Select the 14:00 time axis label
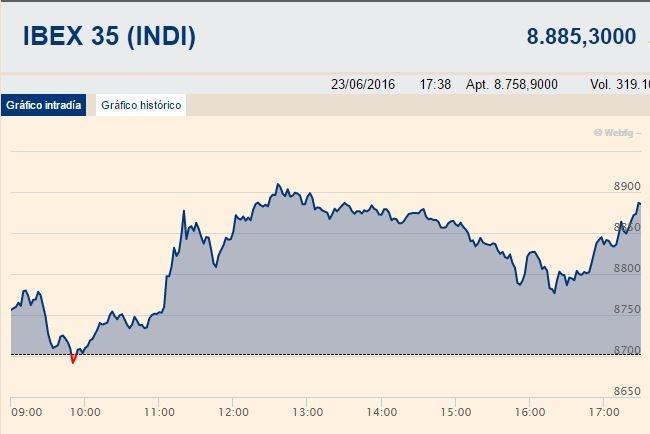Viewport: 650px width, 434px height. [x=382, y=412]
